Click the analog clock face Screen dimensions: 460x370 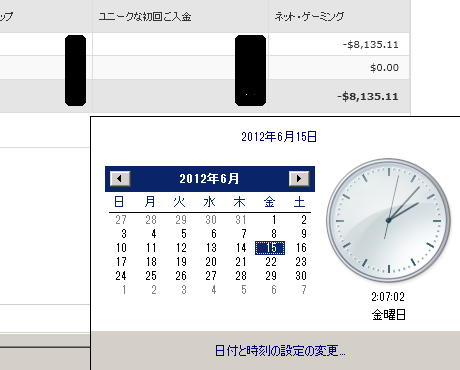click(389, 220)
